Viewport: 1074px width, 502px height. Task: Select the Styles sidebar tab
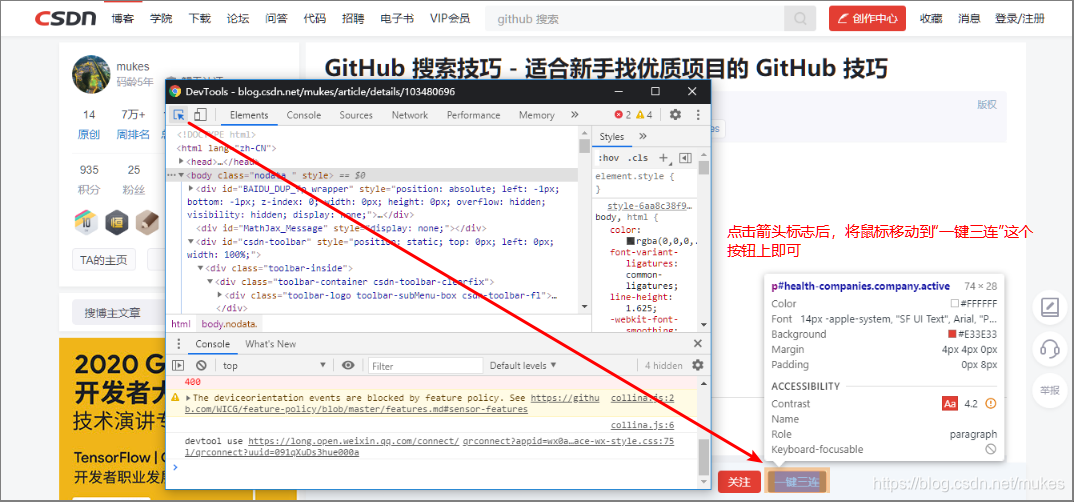612,136
